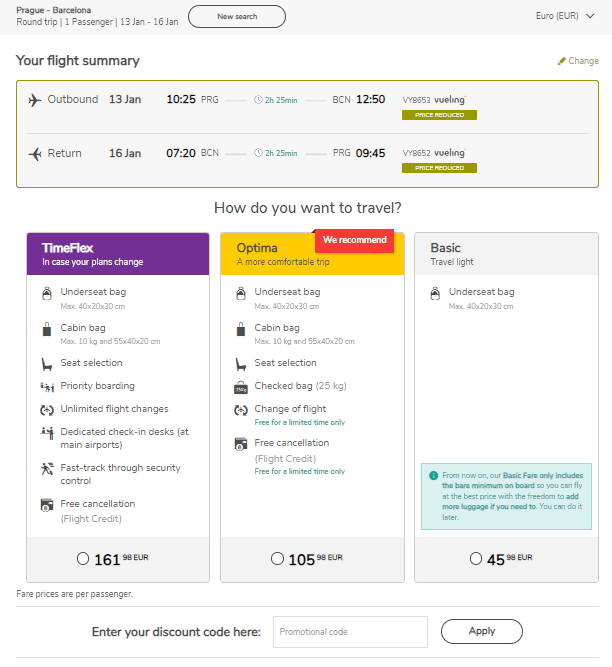Screen dimensions: 612x667
Task: Choose the Basic 45 EUR fare
Action: [476, 558]
